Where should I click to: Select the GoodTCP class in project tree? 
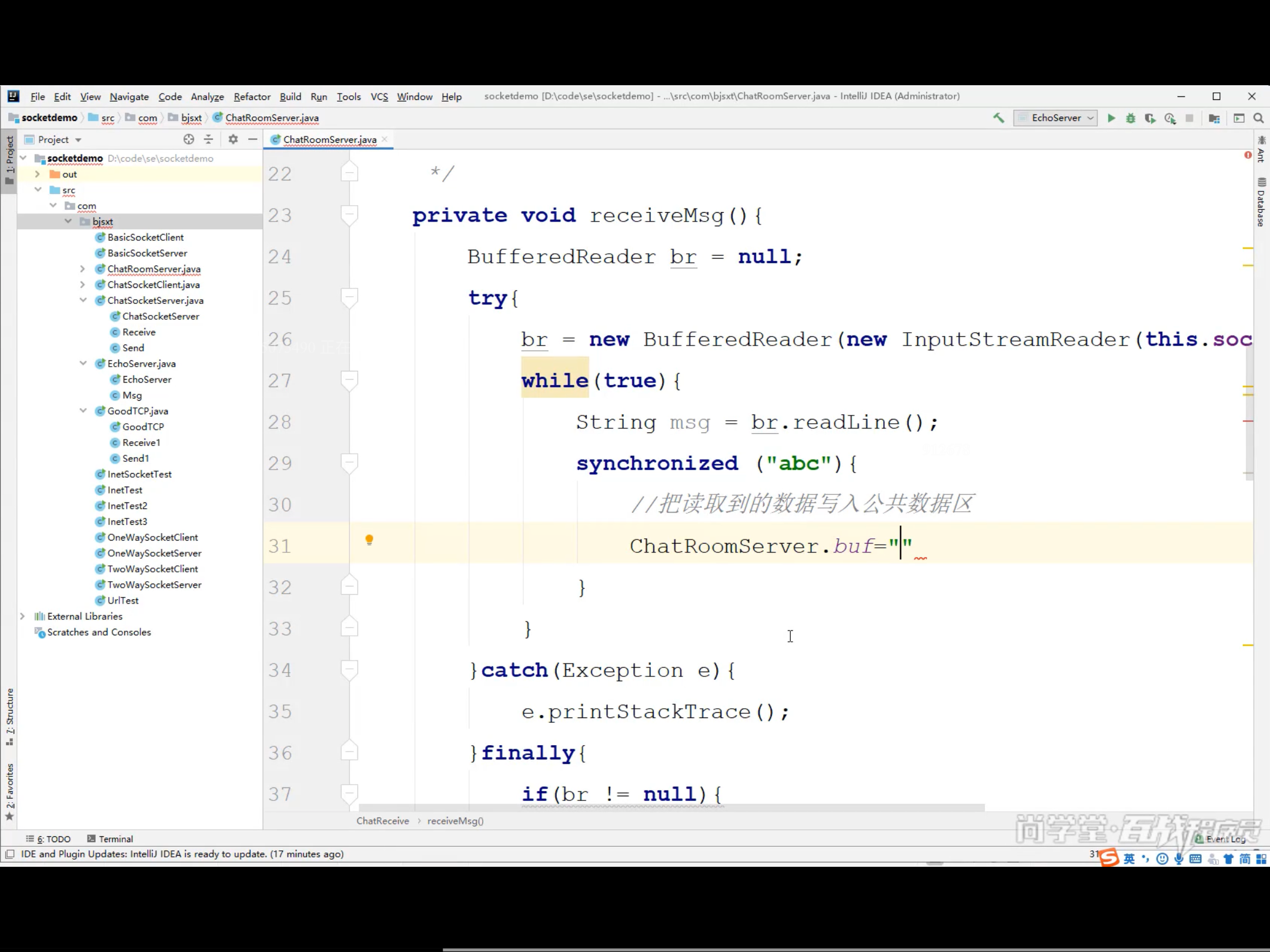tap(143, 427)
